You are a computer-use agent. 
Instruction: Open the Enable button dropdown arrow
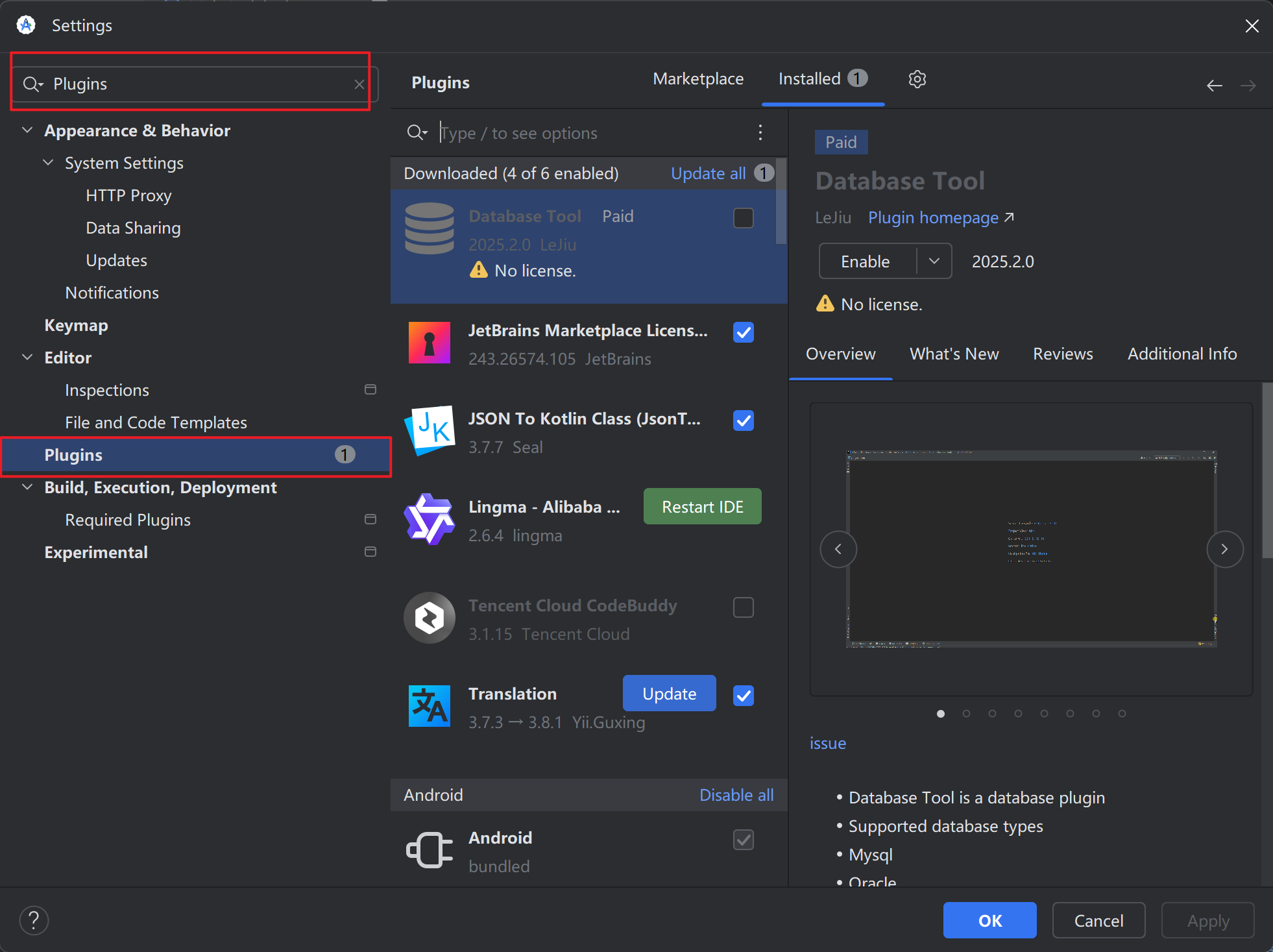[934, 261]
